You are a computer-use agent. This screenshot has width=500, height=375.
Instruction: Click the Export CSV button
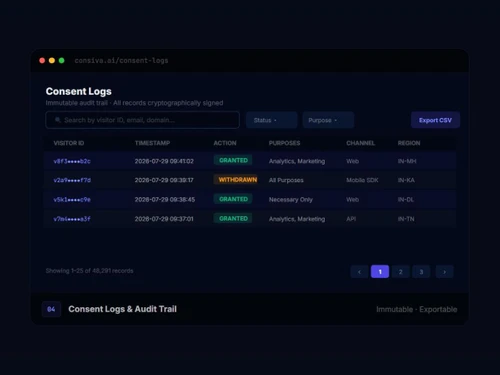point(435,120)
